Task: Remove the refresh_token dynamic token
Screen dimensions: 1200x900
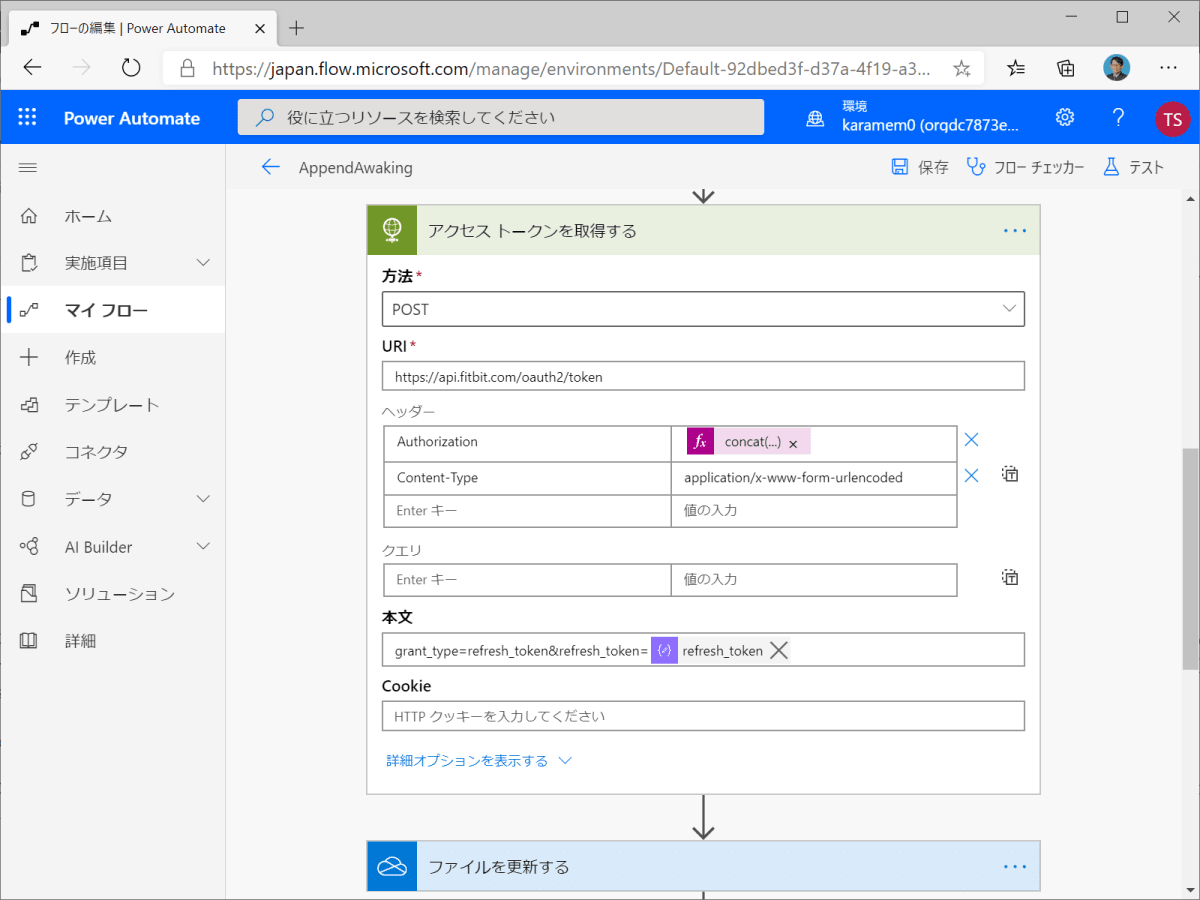Action: tap(779, 651)
